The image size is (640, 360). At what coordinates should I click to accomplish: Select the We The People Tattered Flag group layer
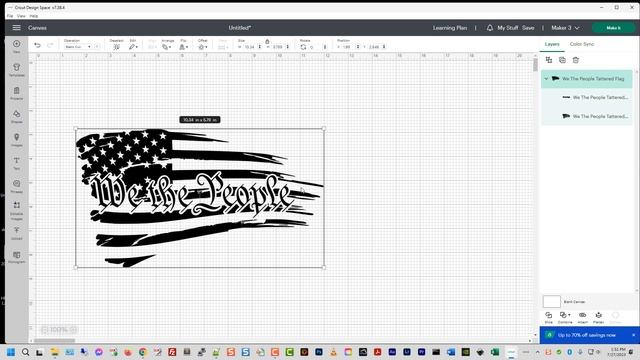(587, 79)
